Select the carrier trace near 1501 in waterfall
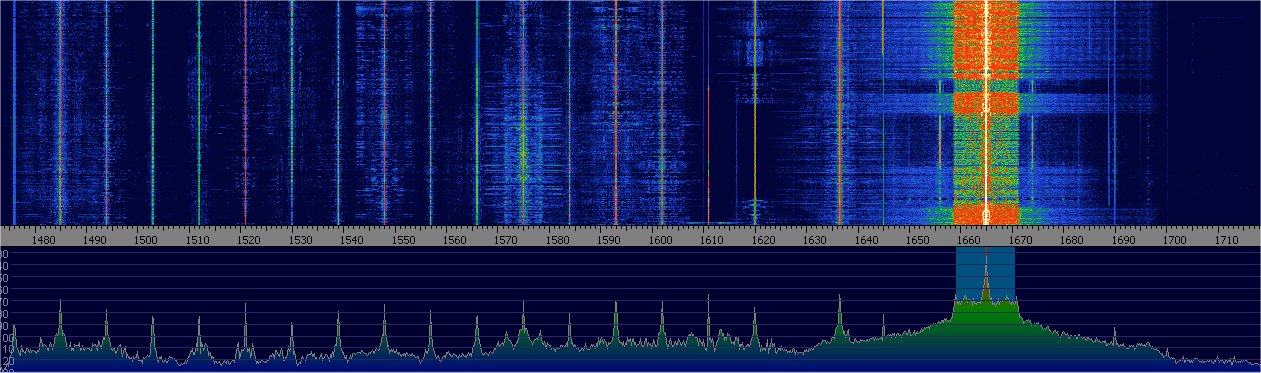Viewport: 1261px width, 373px height. (152, 112)
